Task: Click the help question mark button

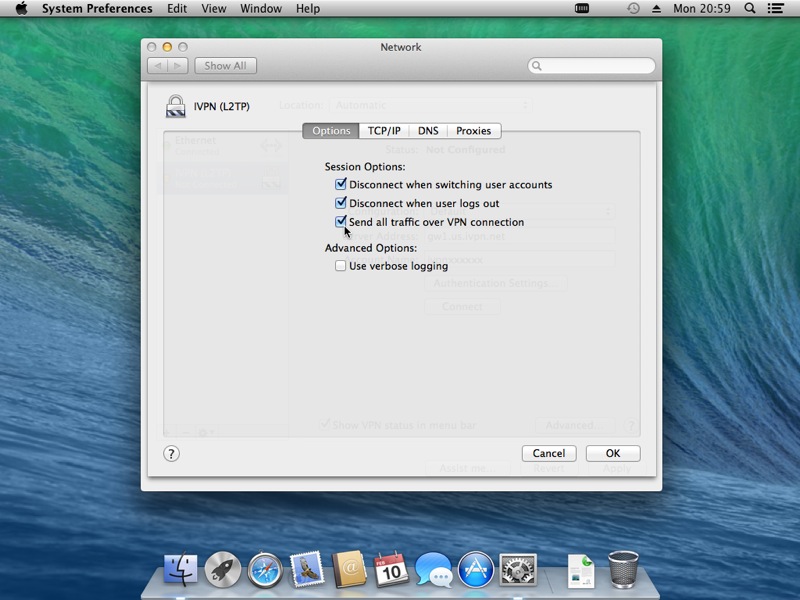Action: pyautogui.click(x=171, y=454)
